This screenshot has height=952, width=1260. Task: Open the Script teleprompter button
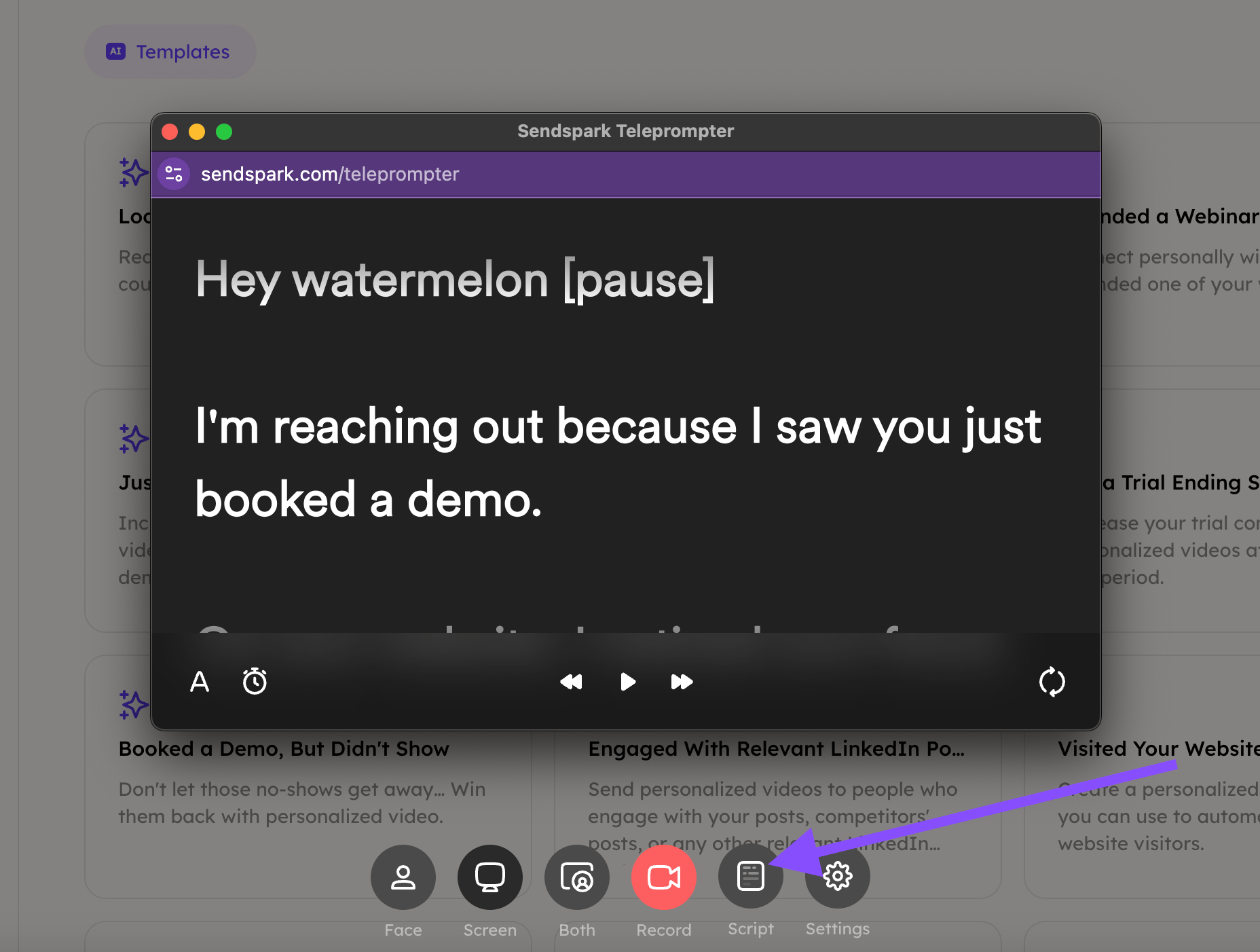[x=751, y=876]
